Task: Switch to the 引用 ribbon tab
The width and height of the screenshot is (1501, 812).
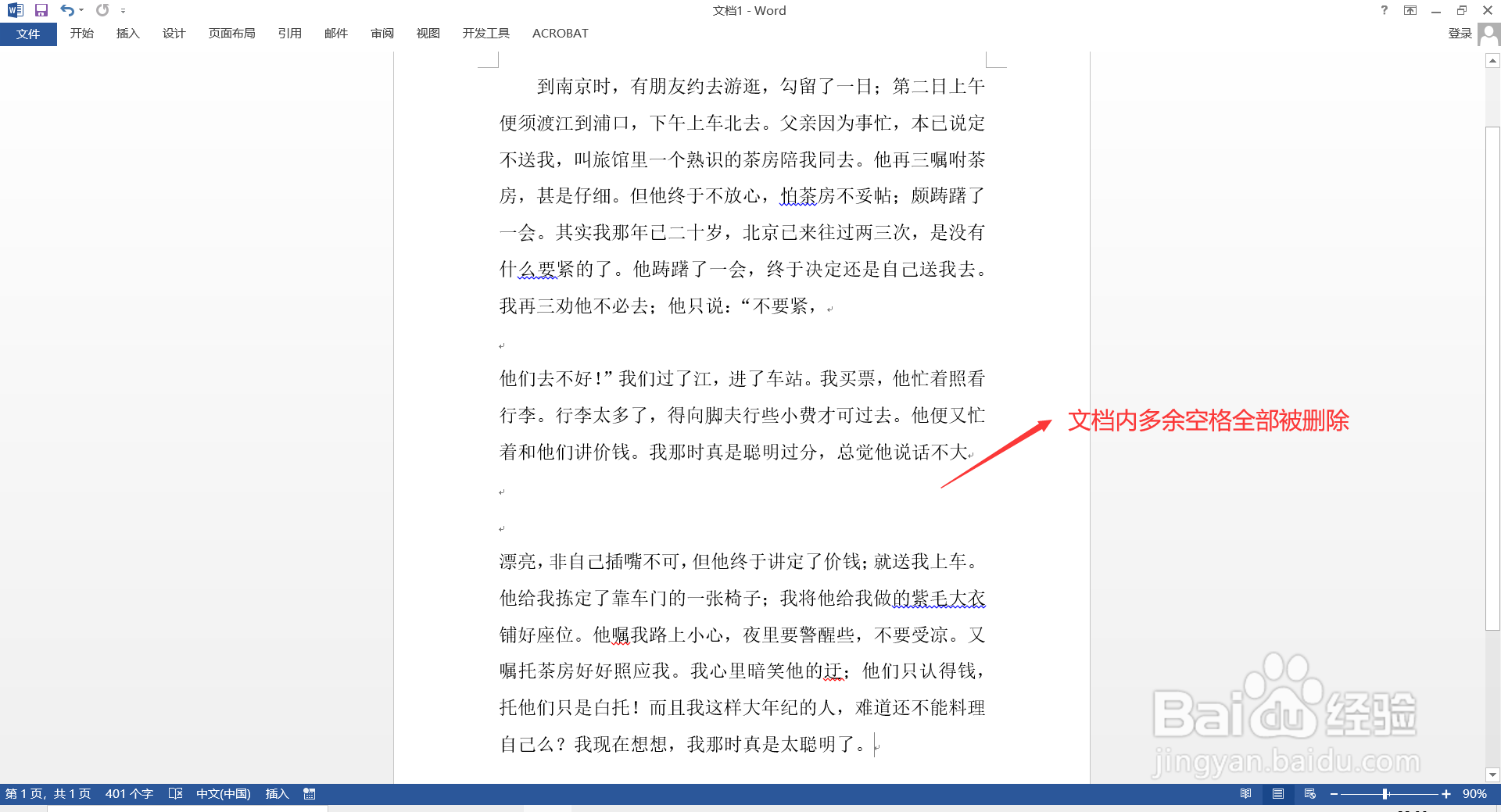Action: (x=290, y=34)
